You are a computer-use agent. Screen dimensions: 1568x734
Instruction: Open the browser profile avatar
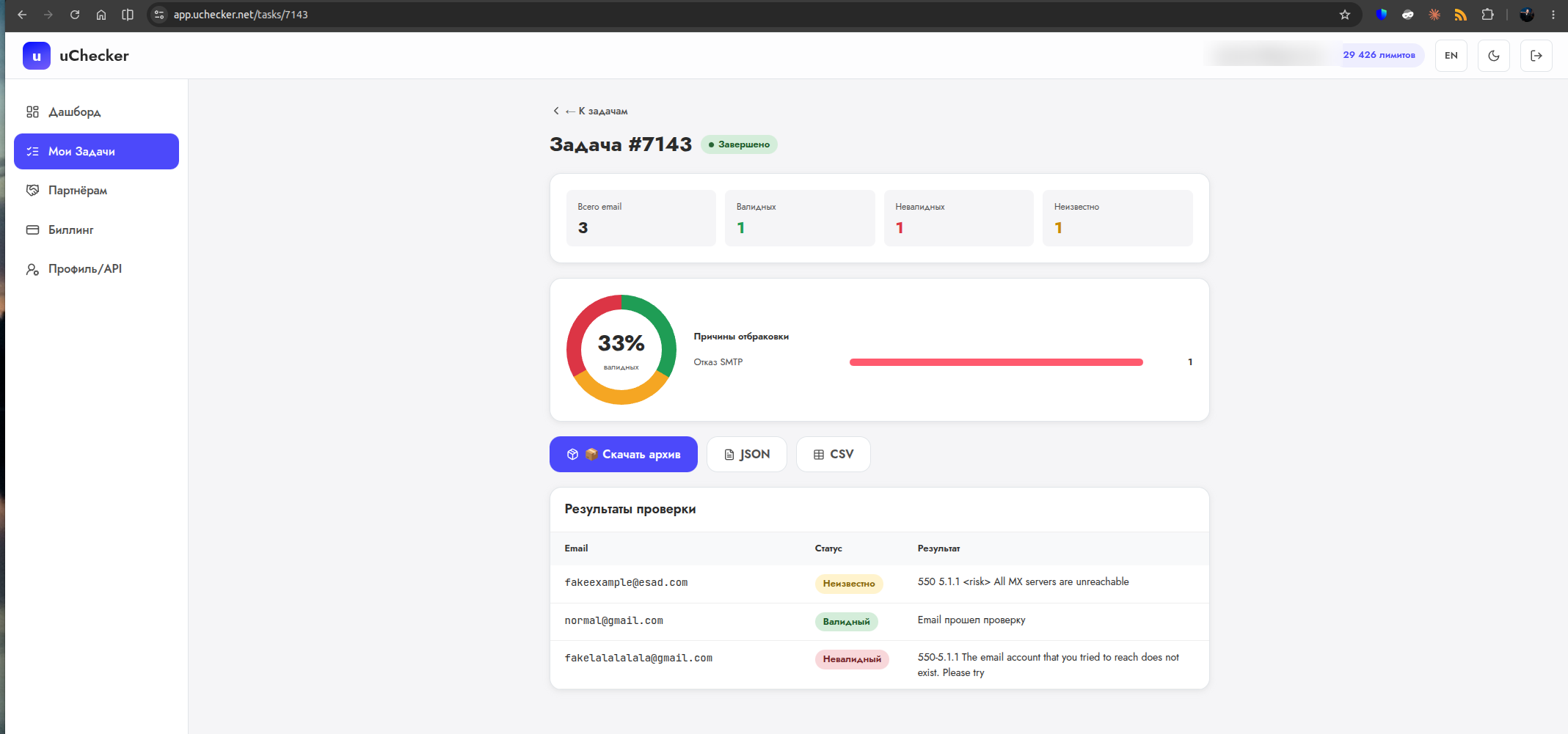click(x=1527, y=15)
